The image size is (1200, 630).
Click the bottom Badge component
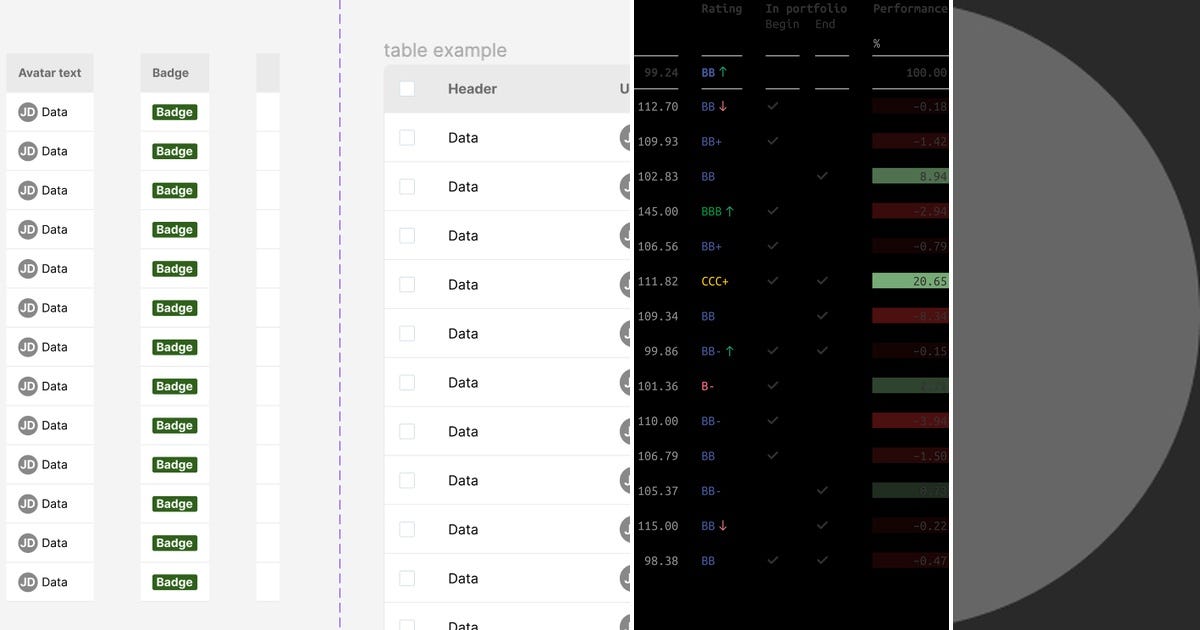(174, 581)
